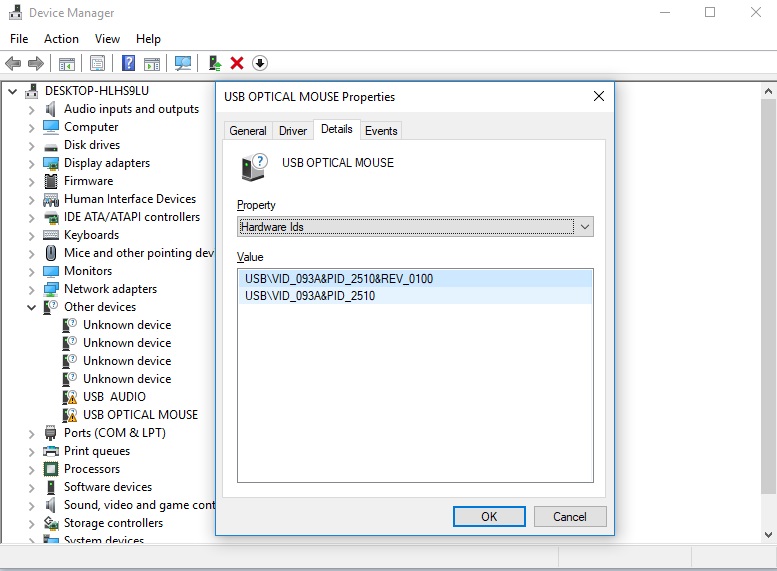Click the Network adapters icon

[x=51, y=289]
